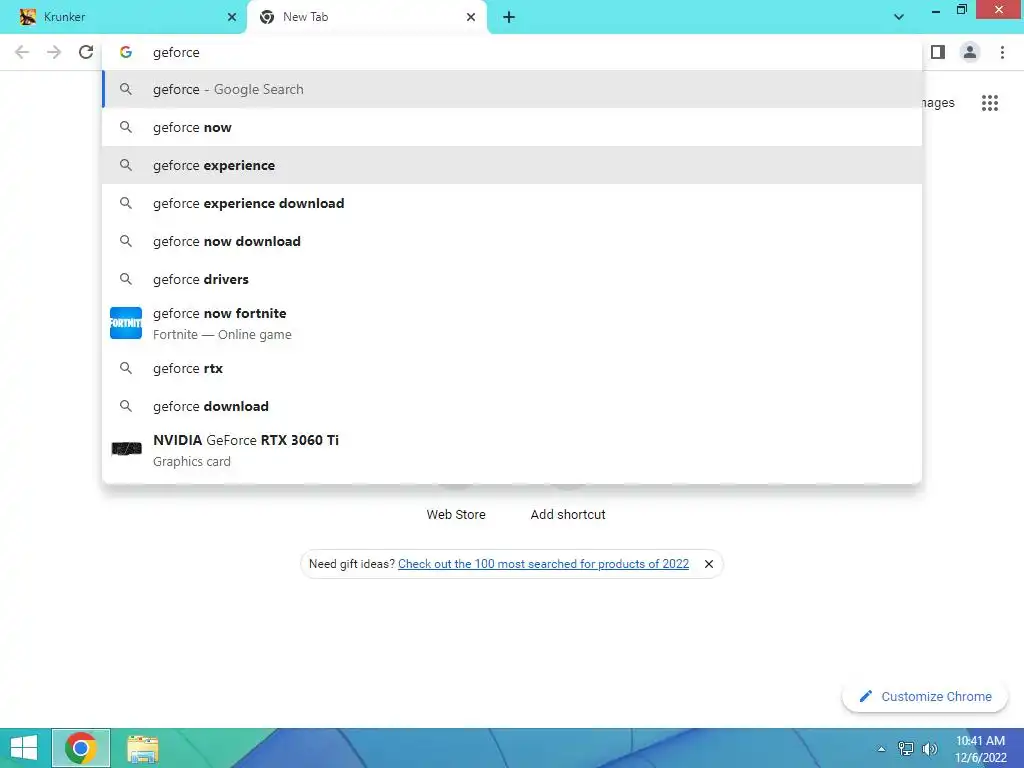Select the NVIDIA GeForce RTX 3060 Ti suggestion

coord(512,450)
